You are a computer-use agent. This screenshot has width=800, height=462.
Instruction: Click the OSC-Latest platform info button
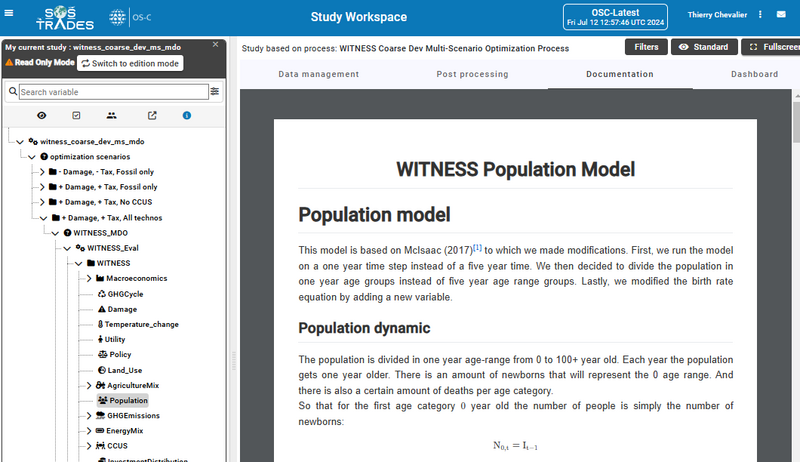615,17
